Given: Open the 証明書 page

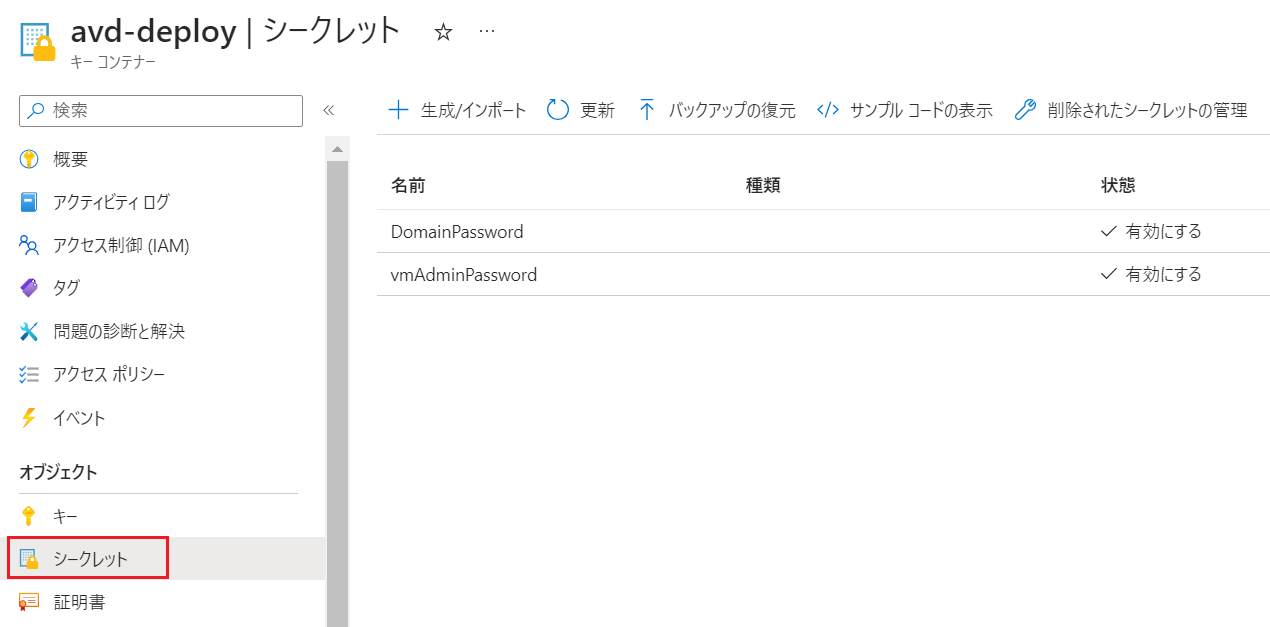Looking at the screenshot, I should click(x=79, y=602).
